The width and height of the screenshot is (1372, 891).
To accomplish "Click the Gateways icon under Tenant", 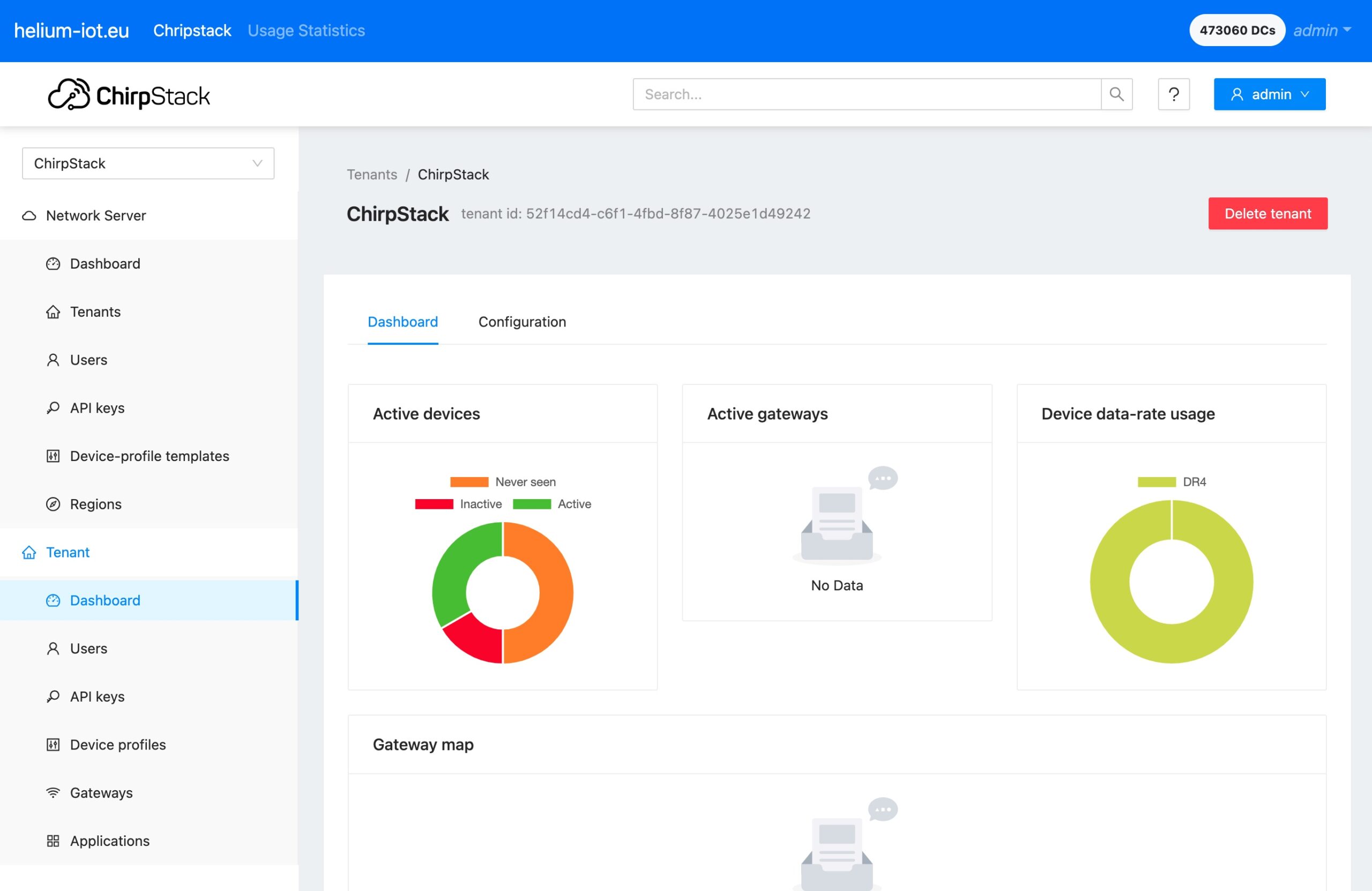I will 53,792.
